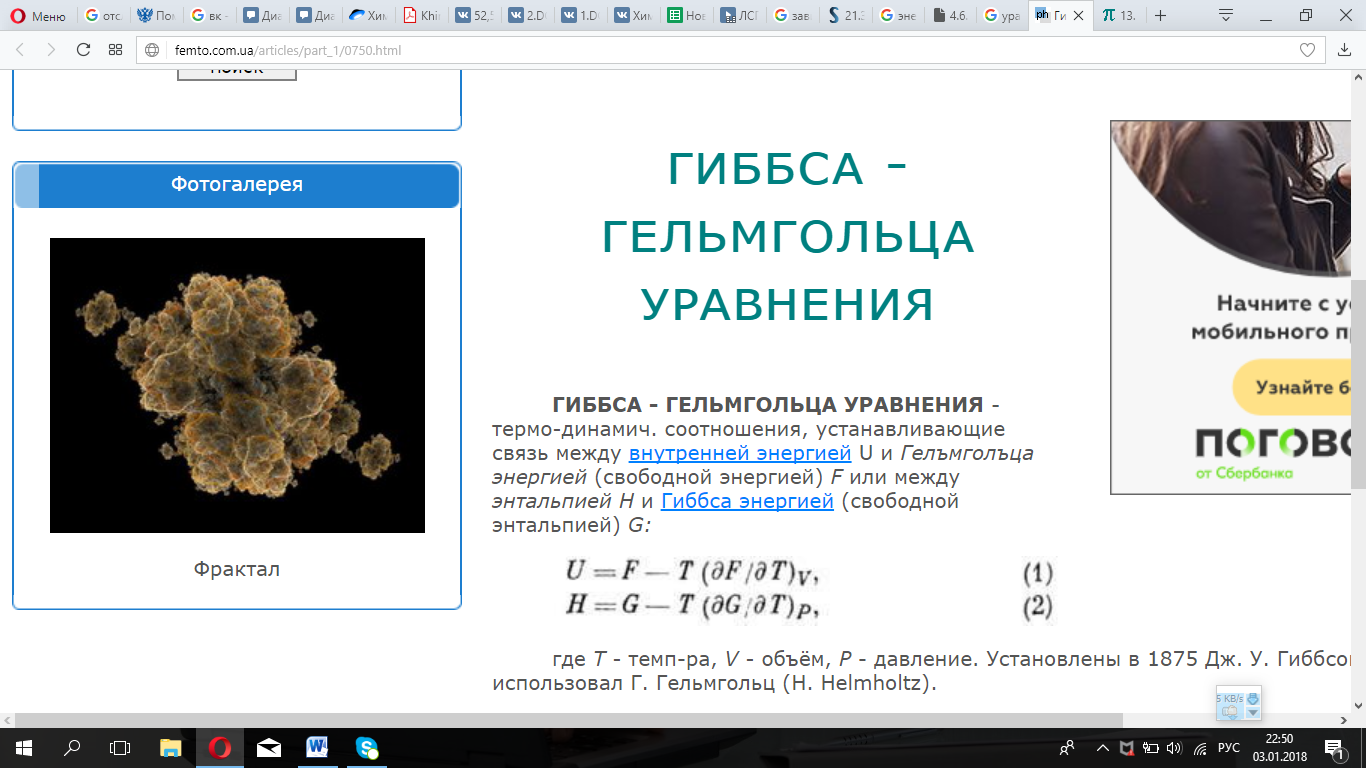
Task: Open File Explorer from taskbar
Action: coord(171,747)
